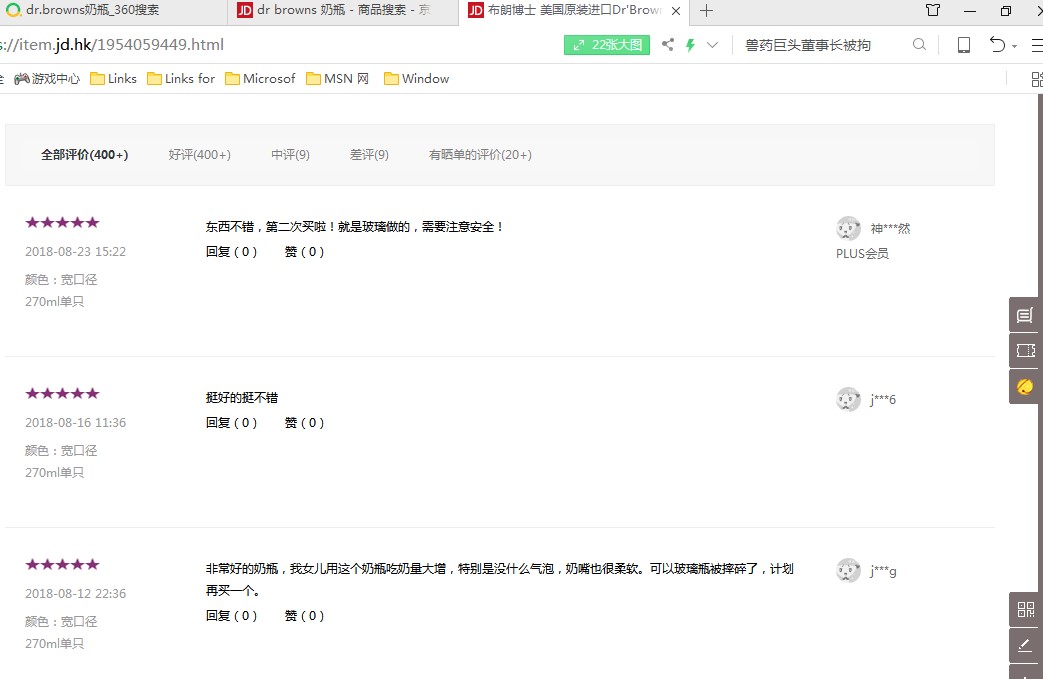The width and height of the screenshot is (1043, 679).
Task: Open the mobile device view icon
Action: coord(964,45)
